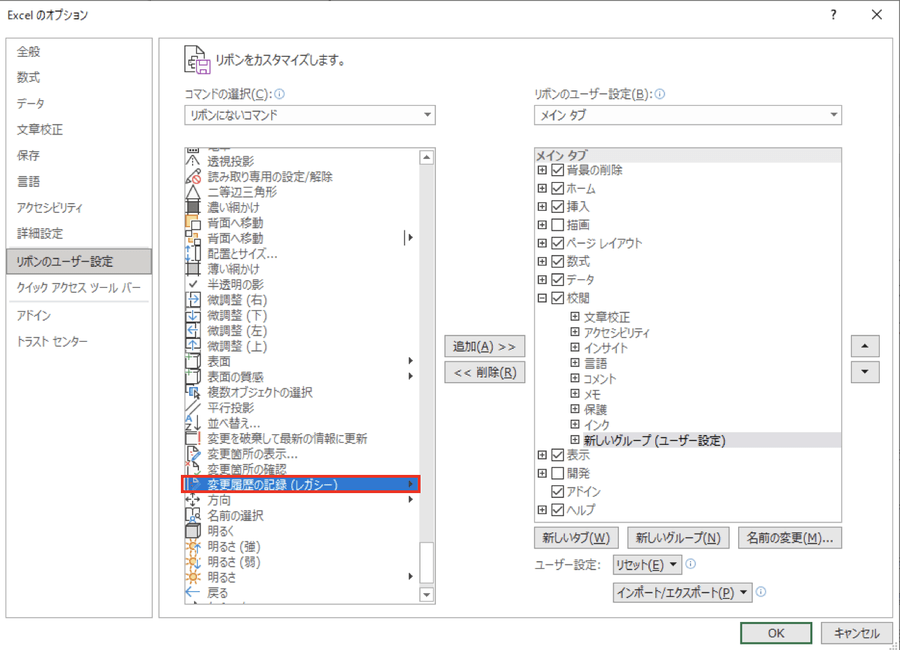Expand the 文章校正 group

pos(575,316)
